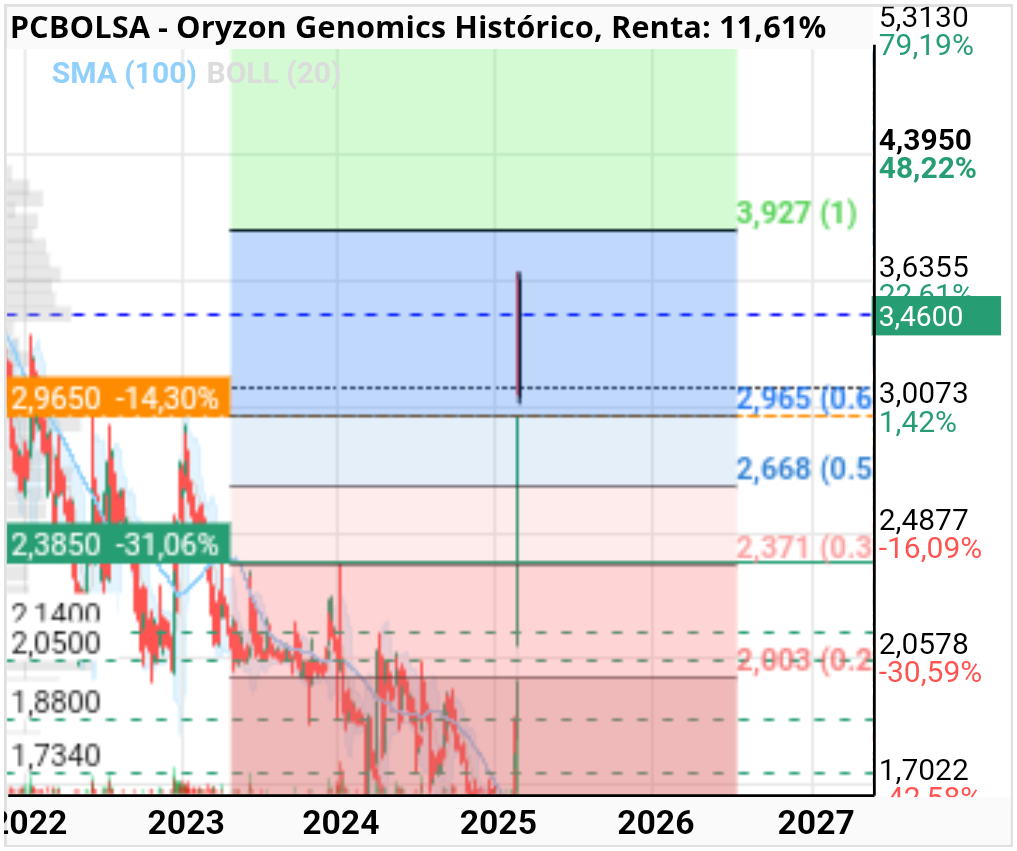Image resolution: width=1017 pixels, height=851 pixels.
Task: Click the orange 2,9650 -14,30% level tag
Action: point(119,398)
